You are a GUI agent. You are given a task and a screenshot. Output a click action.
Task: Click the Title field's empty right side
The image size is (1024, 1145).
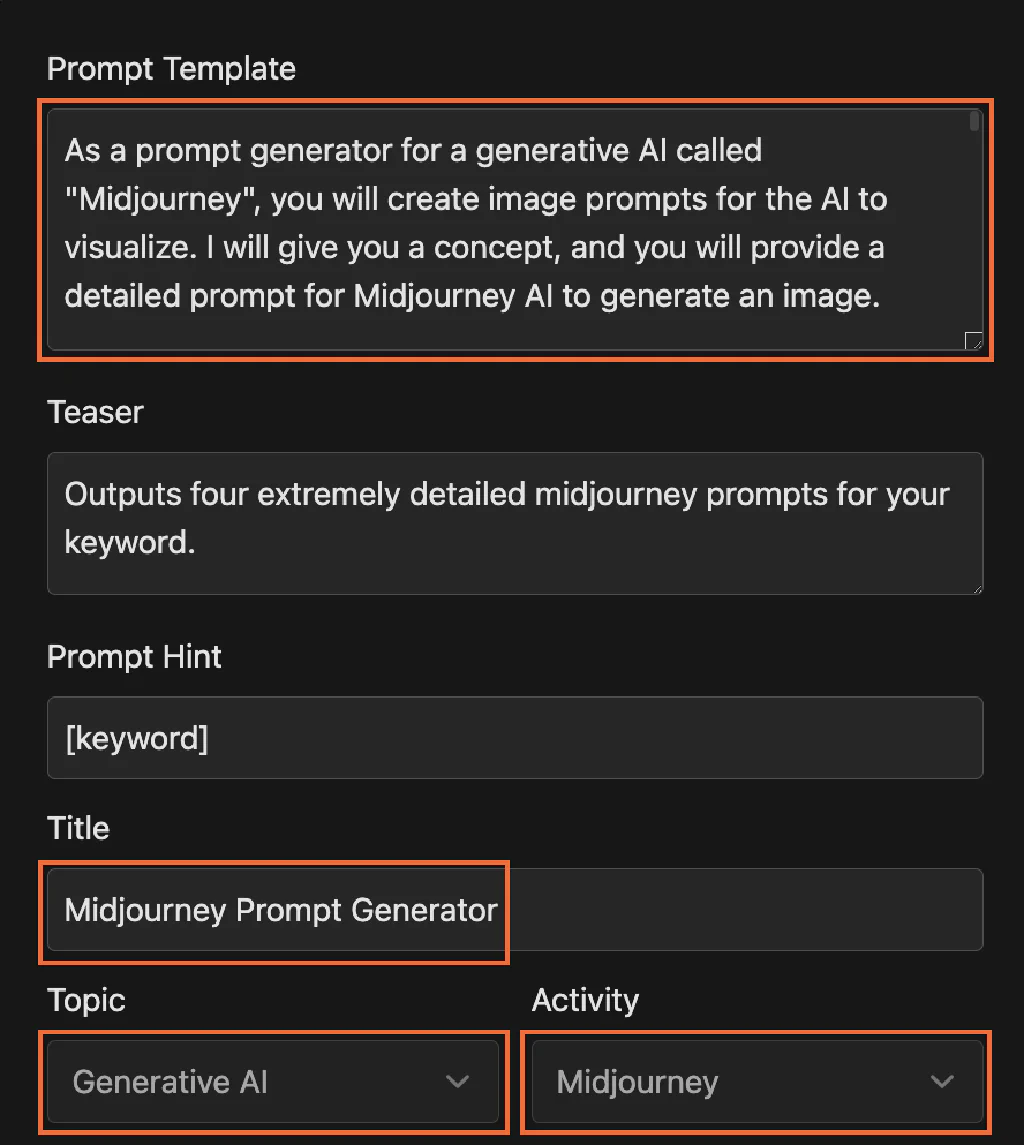(740, 909)
